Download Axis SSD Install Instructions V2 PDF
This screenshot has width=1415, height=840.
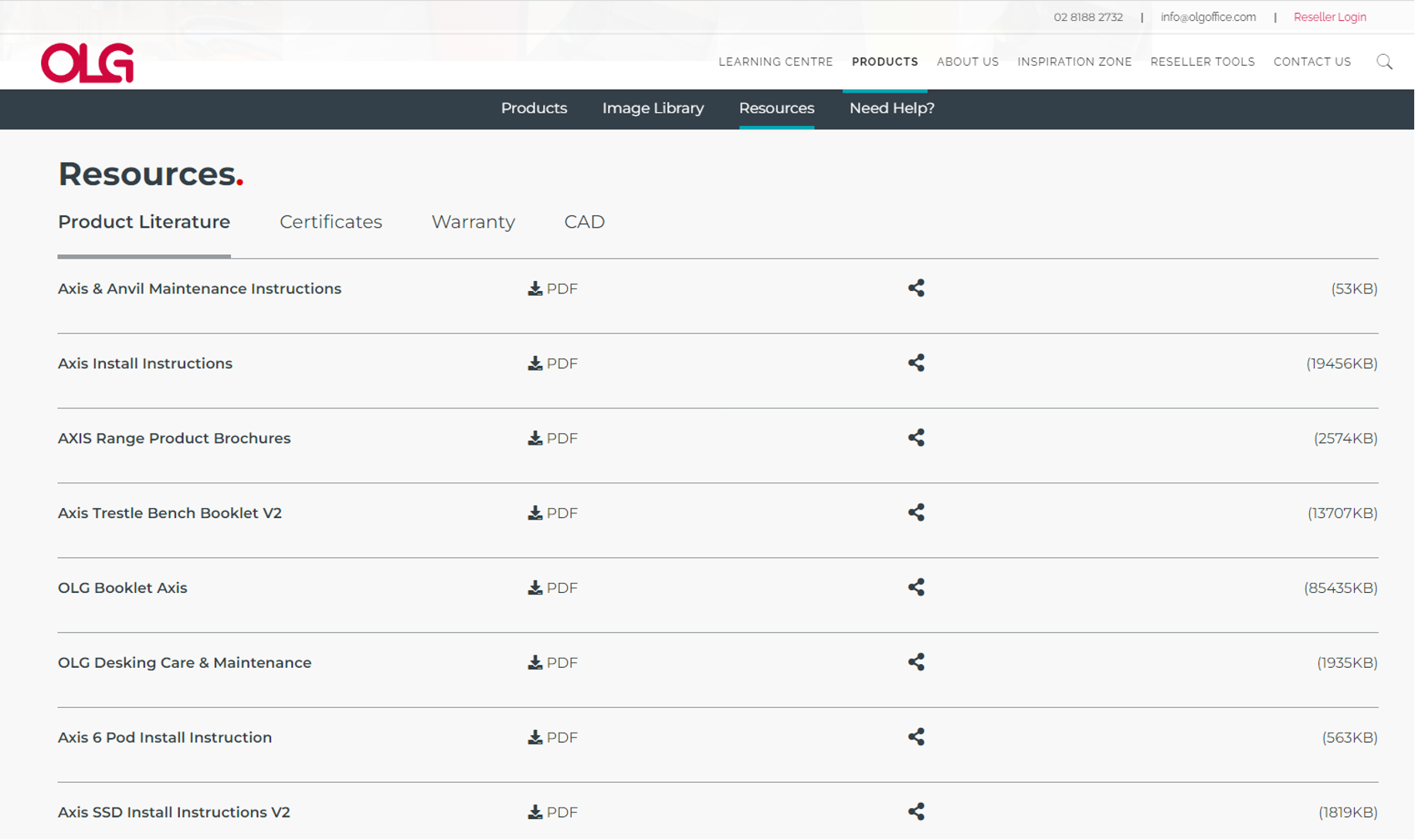552,813
